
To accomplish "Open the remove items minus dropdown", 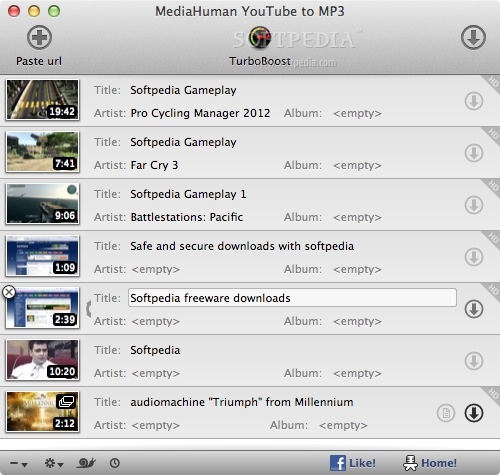I will click(x=19, y=463).
